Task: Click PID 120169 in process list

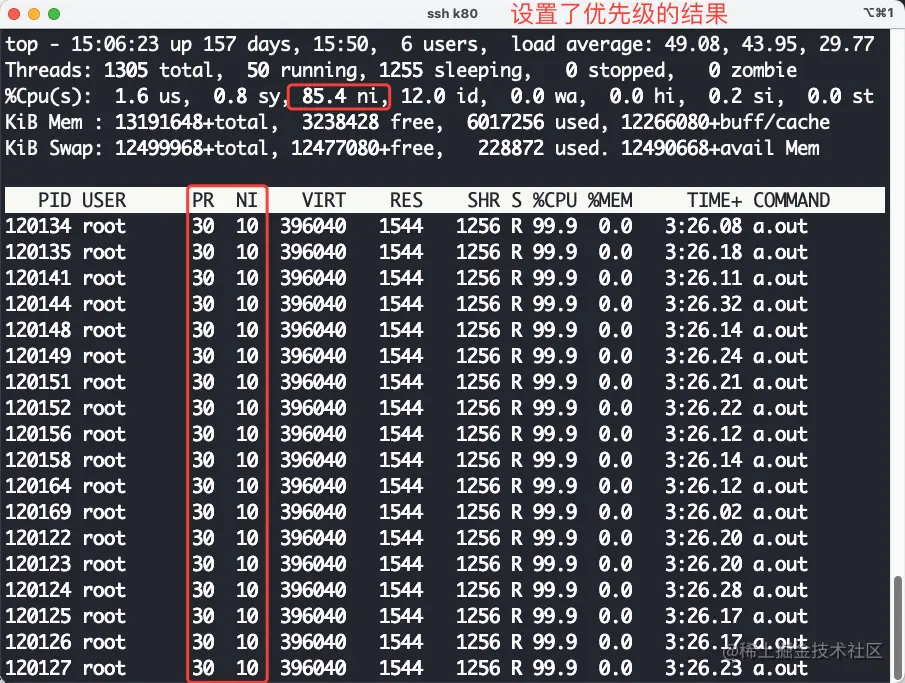Action: (x=38, y=512)
